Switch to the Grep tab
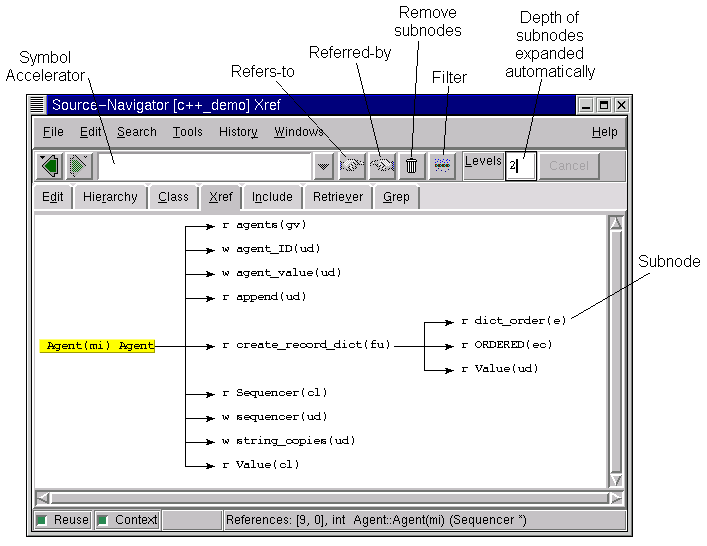Screen dimensions: 707x546 396,197
